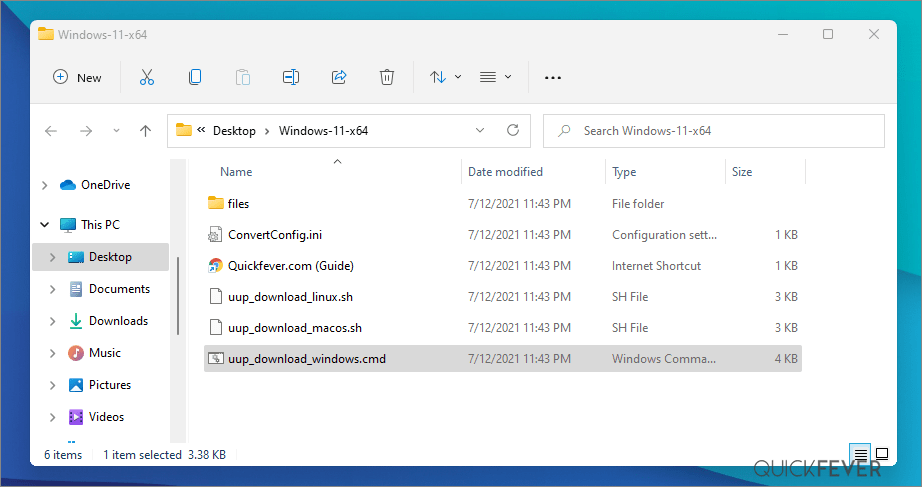Screen dimensions: 922x487
Task: Select the files folder icon
Action: (x=216, y=203)
